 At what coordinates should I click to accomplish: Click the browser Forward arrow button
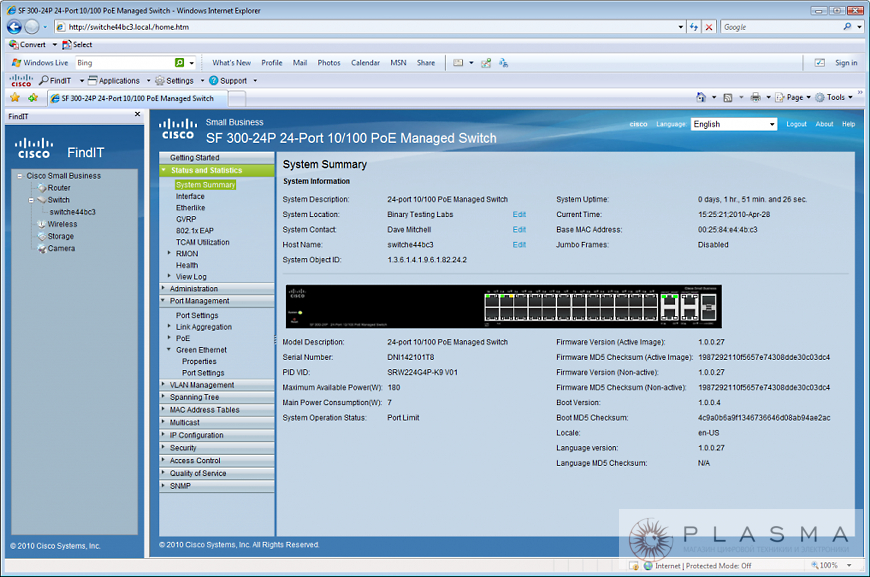pyautogui.click(x=32, y=27)
